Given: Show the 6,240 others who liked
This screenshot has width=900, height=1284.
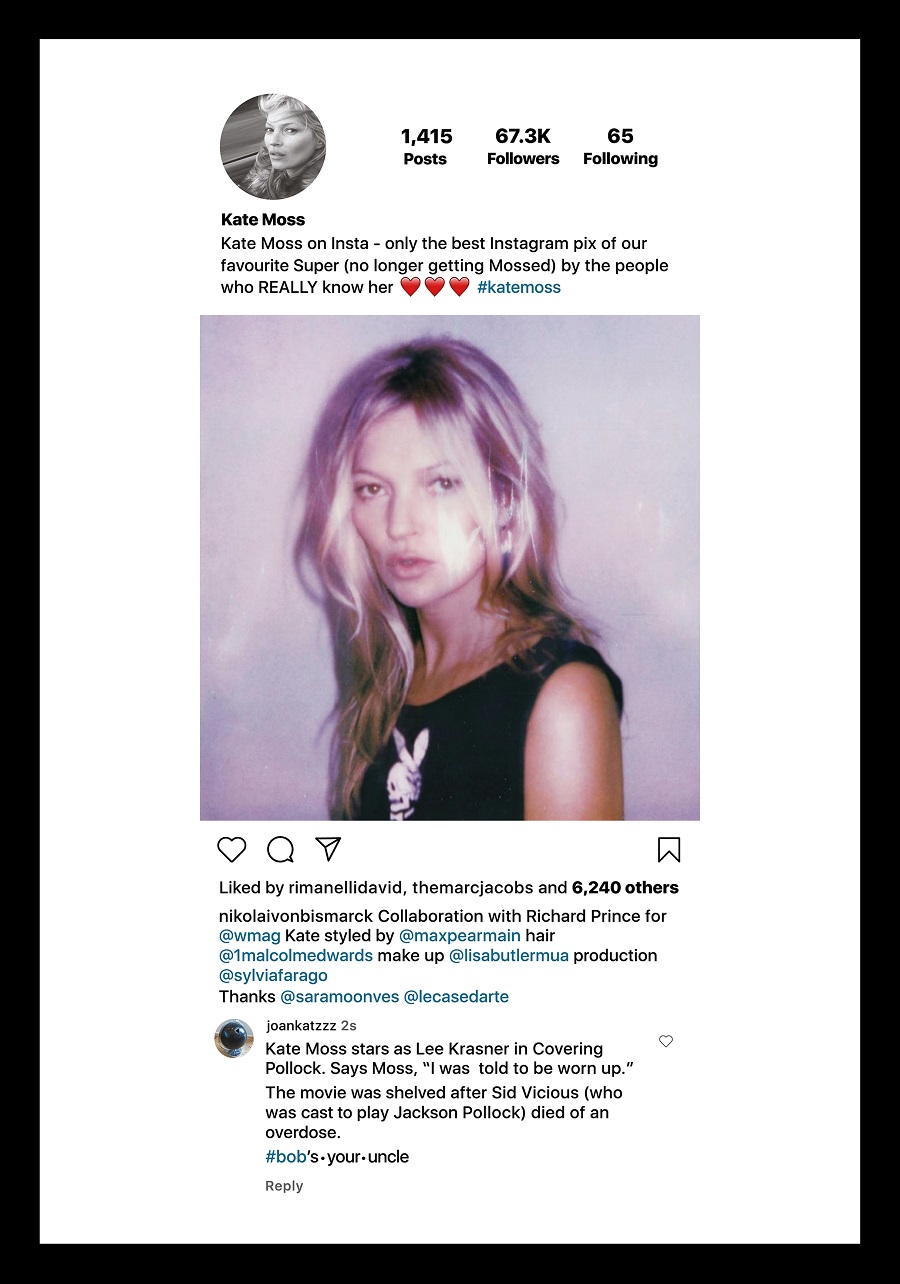Looking at the screenshot, I should click(x=625, y=887).
